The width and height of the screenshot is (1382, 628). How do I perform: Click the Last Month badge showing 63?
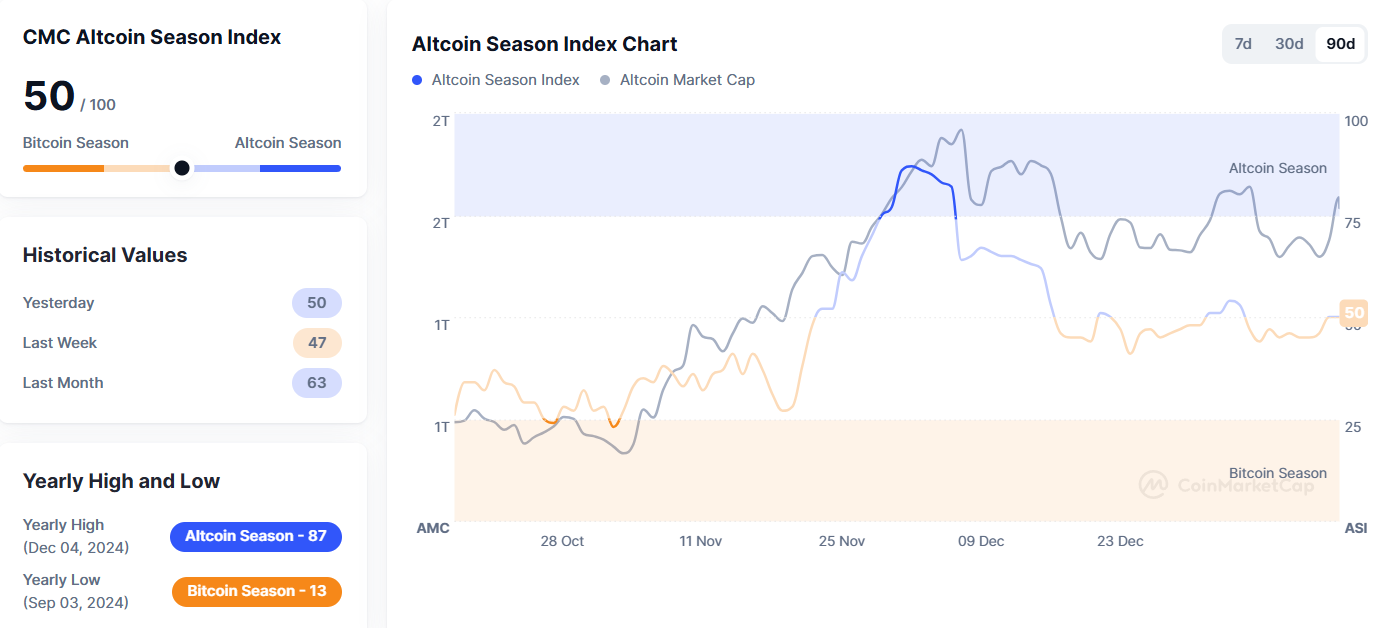click(317, 383)
